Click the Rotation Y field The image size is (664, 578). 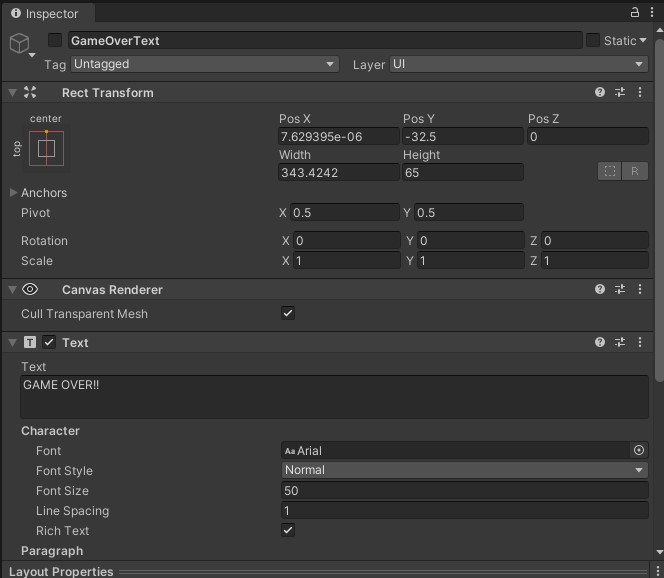click(x=471, y=241)
